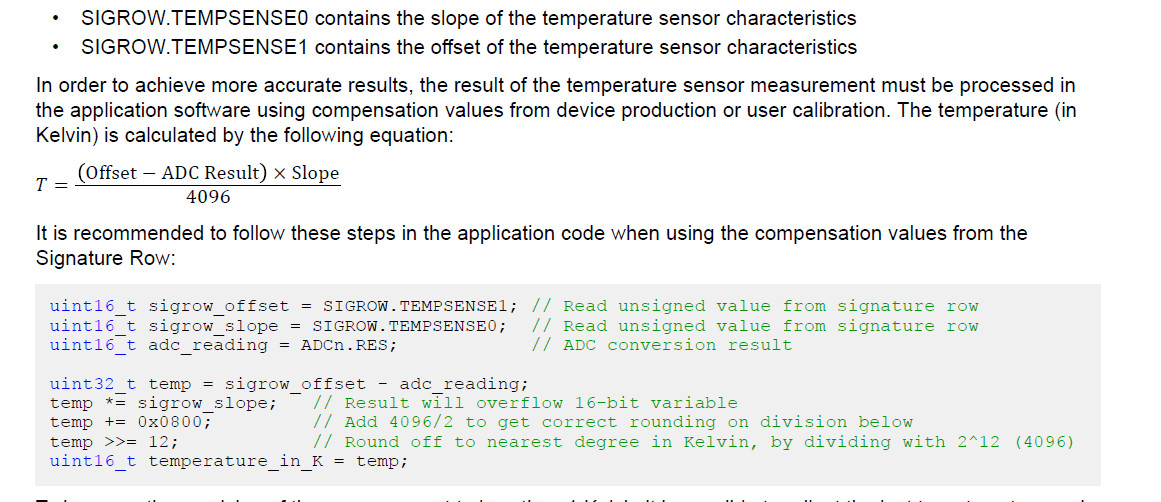Click the uint32_t temp declaration line

290,384
